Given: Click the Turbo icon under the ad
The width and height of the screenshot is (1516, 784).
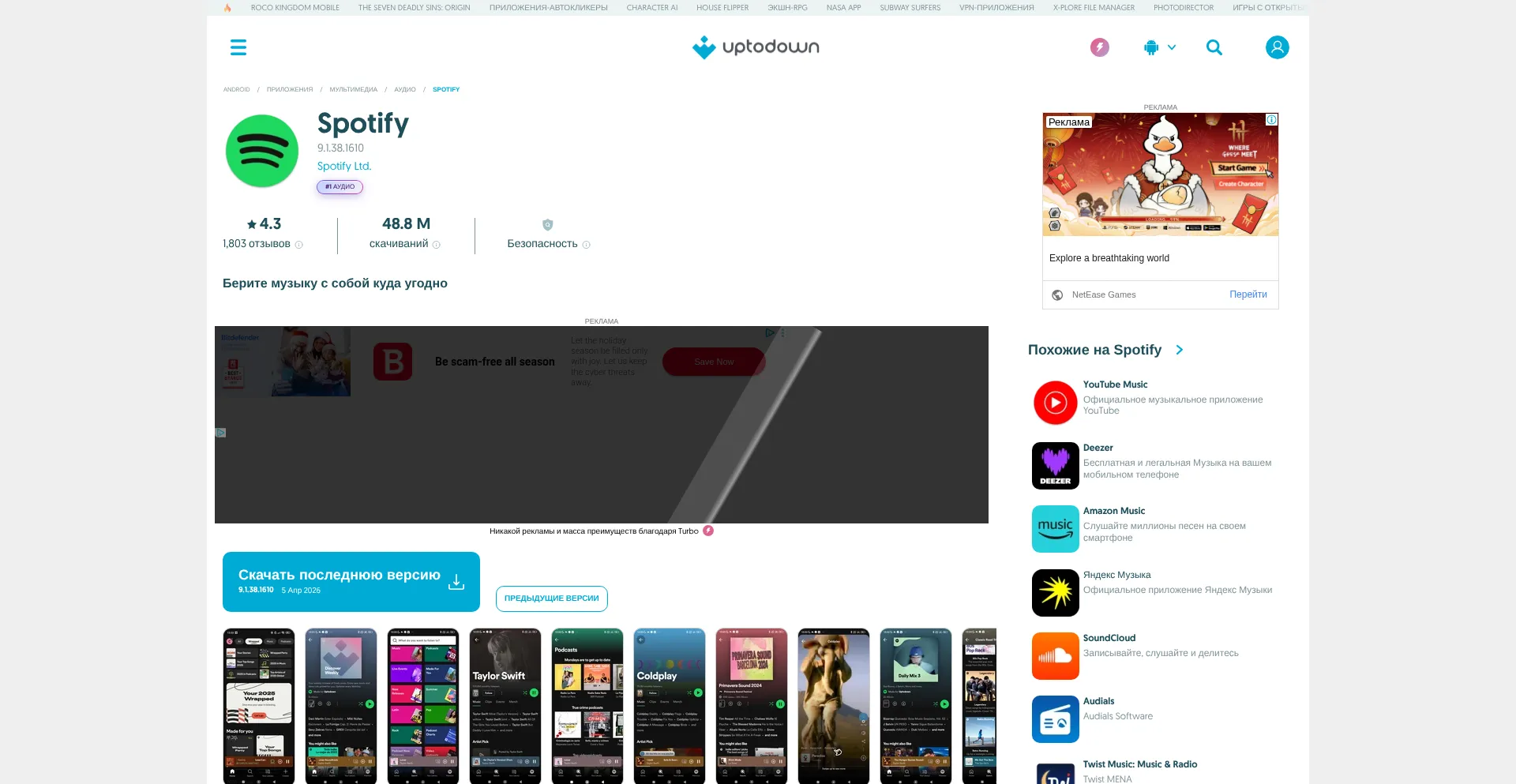Looking at the screenshot, I should tap(708, 531).
